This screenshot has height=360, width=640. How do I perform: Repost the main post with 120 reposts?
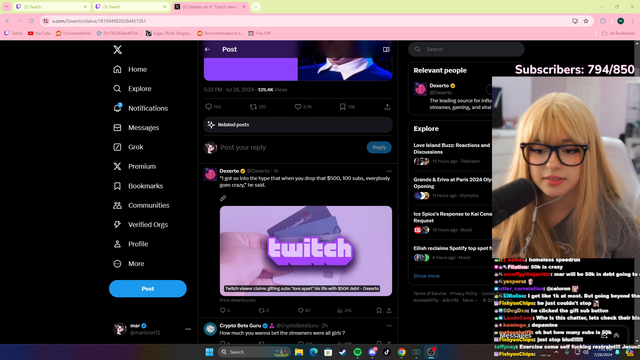pyautogui.click(x=253, y=107)
